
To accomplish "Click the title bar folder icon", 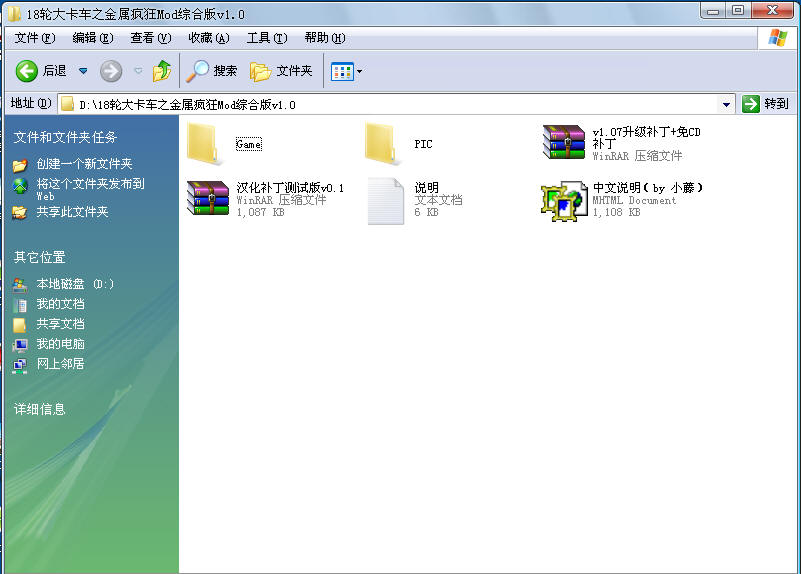I will [x=14, y=14].
